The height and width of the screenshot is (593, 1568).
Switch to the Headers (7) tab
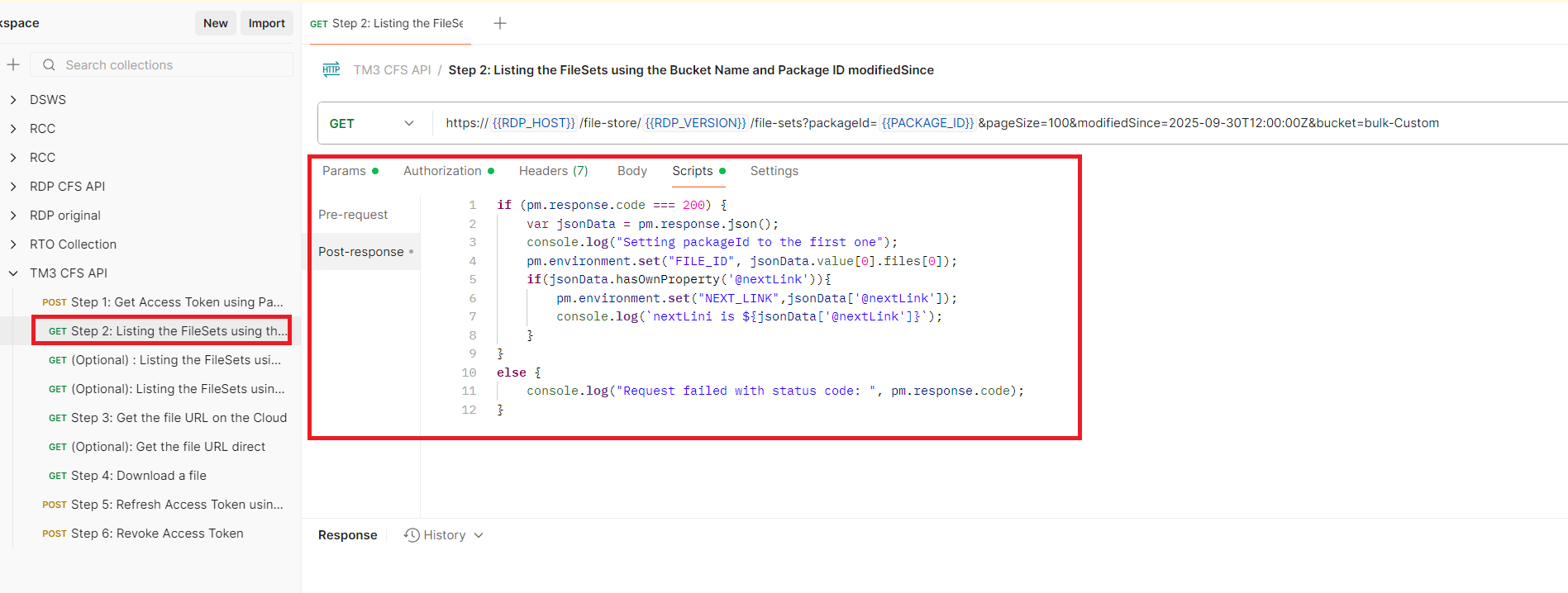553,171
